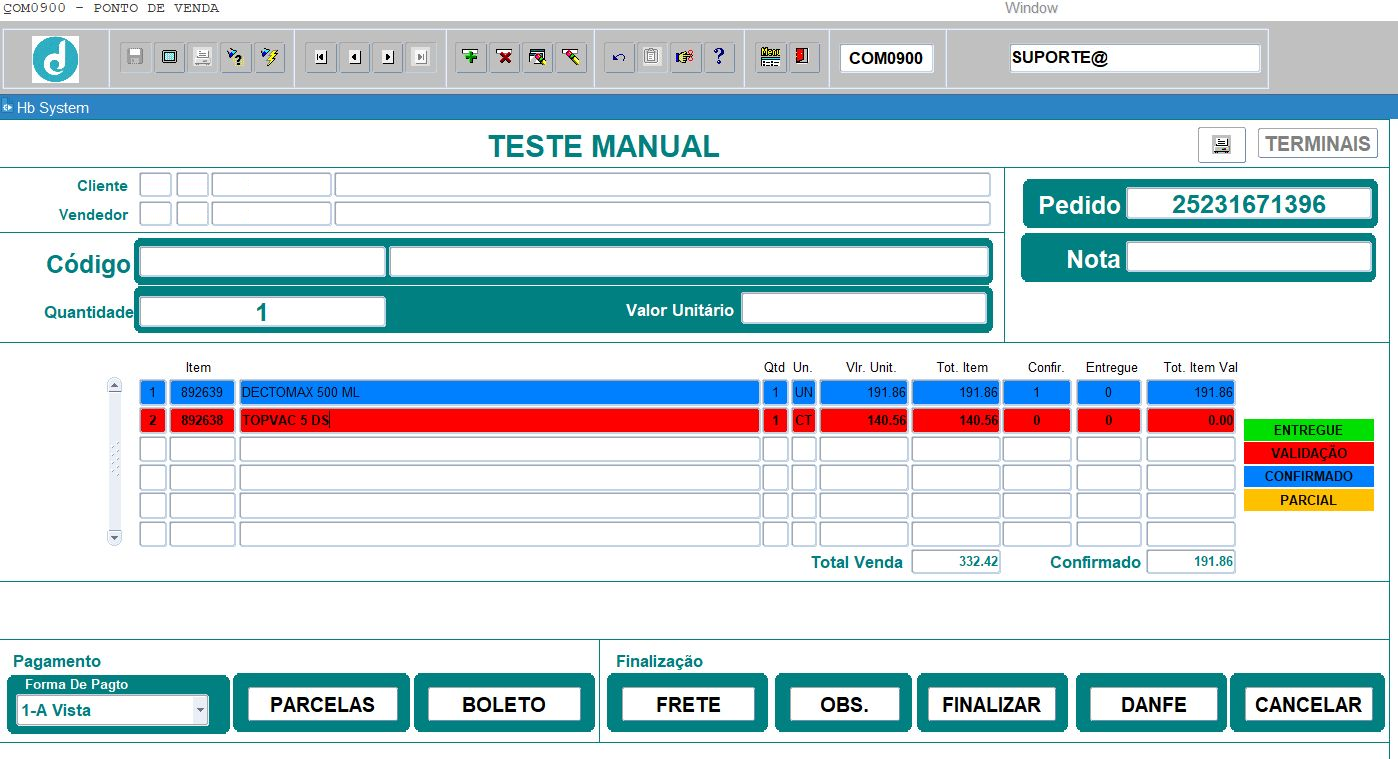Click the printer icon beside TERMINAIS
The image size is (1398, 759).
tap(1221, 145)
